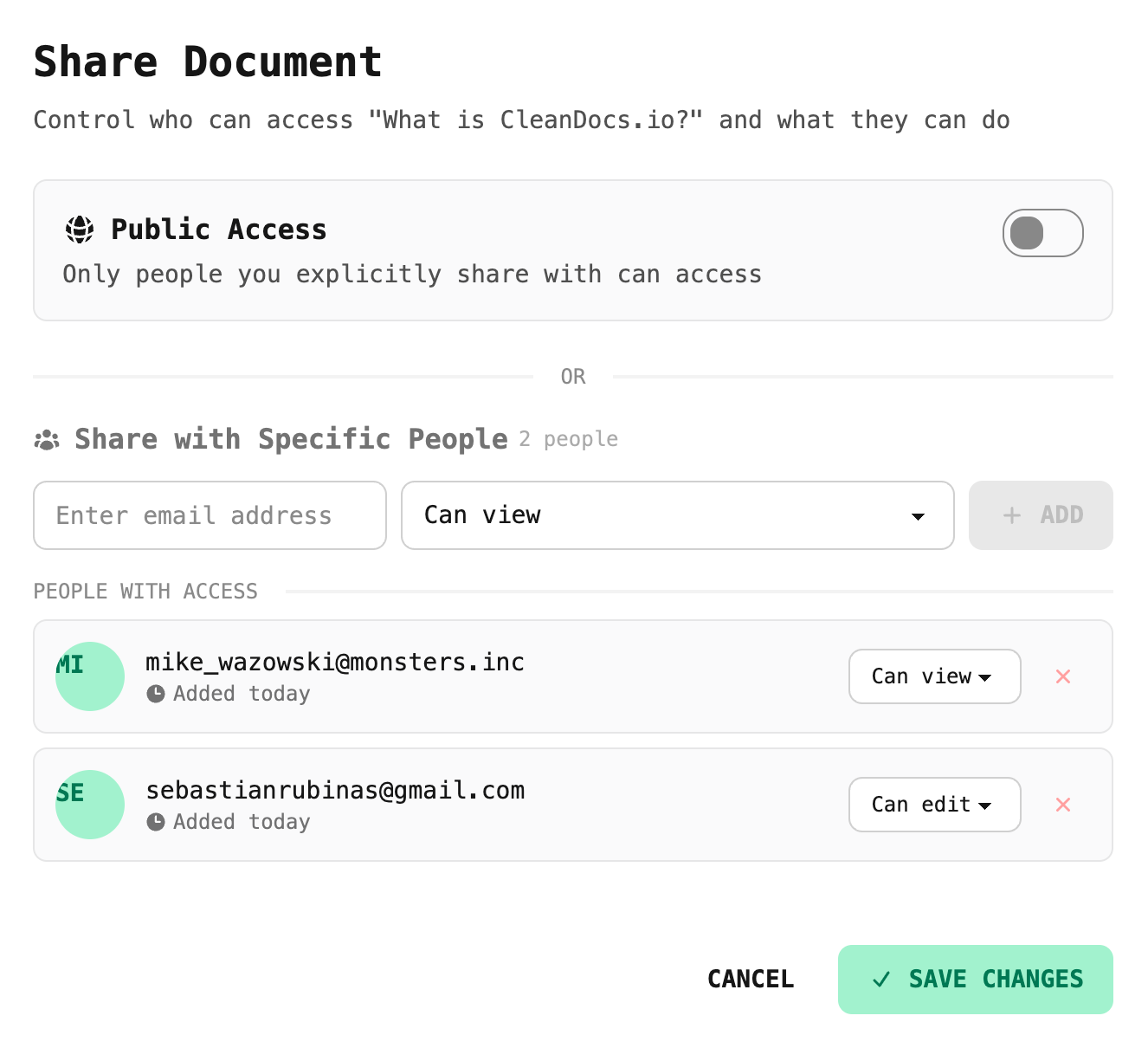Image resolution: width=1148 pixels, height=1048 pixels.
Task: Click the clock icon on mike_wazowski's entry
Action: (x=157, y=693)
